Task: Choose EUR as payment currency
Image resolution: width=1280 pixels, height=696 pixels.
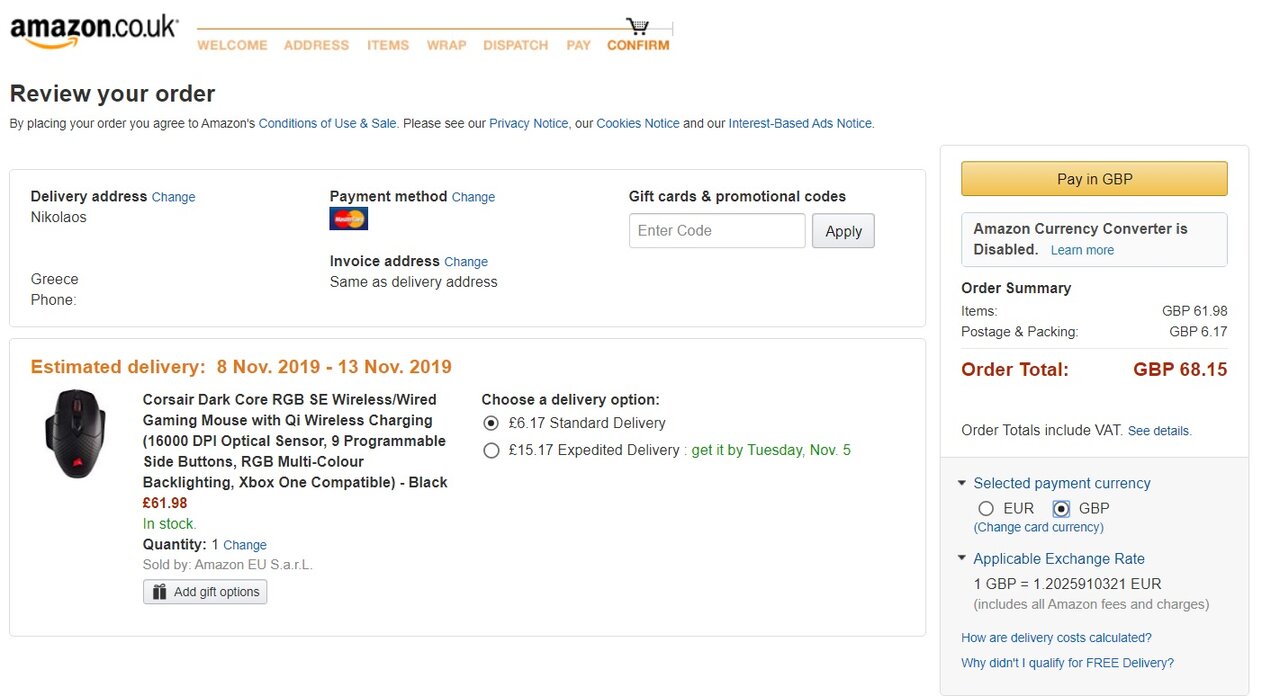Action: pos(986,508)
